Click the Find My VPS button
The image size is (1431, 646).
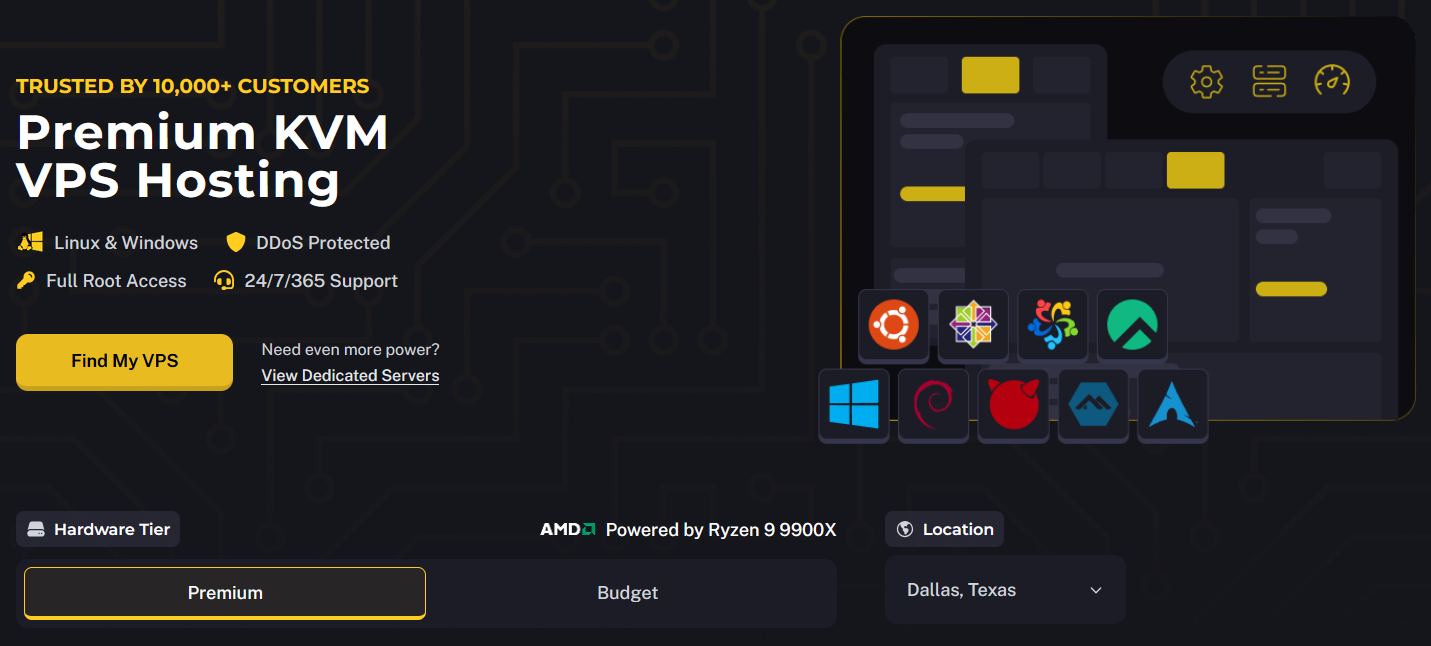pos(124,361)
